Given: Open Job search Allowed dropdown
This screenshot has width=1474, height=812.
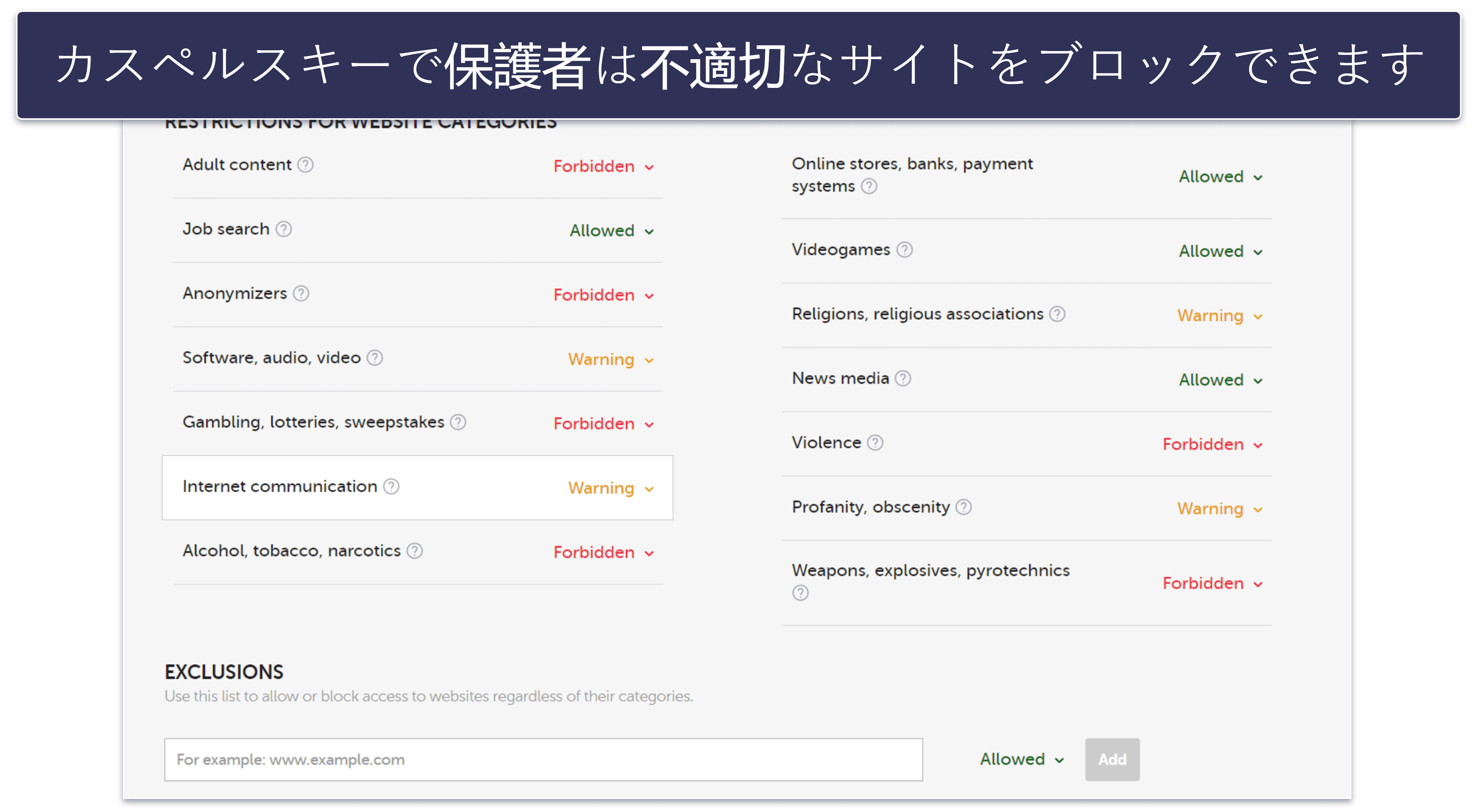Looking at the screenshot, I should coord(612,231).
